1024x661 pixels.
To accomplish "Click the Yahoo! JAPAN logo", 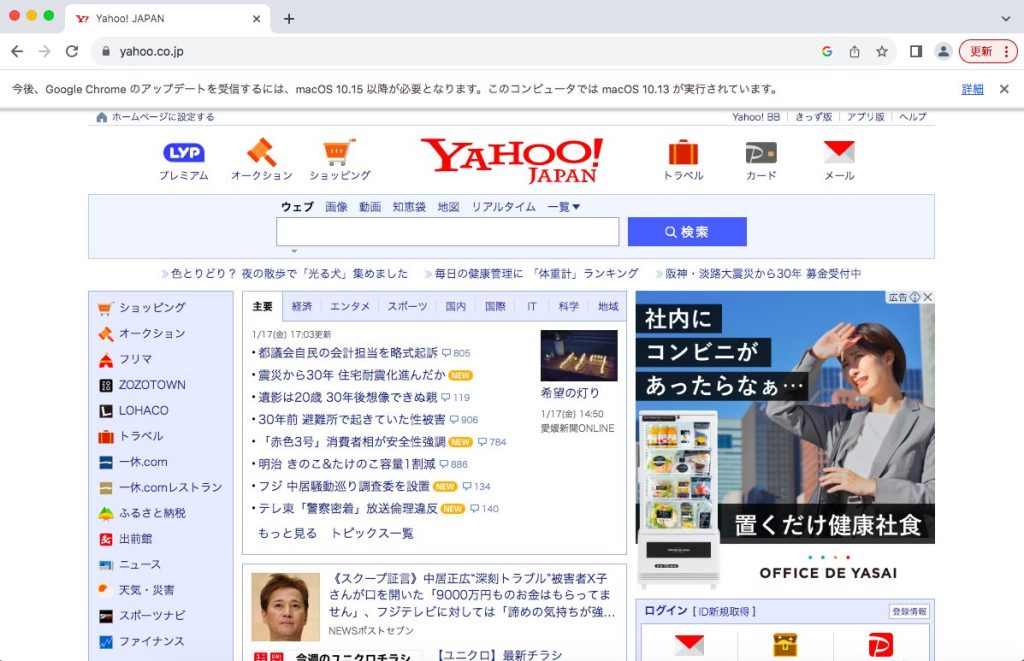I will [513, 161].
